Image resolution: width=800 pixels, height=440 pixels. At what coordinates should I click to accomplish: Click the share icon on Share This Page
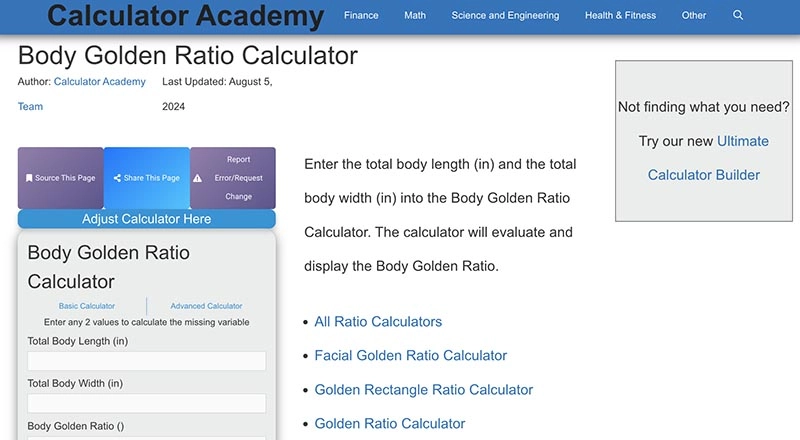point(117,178)
